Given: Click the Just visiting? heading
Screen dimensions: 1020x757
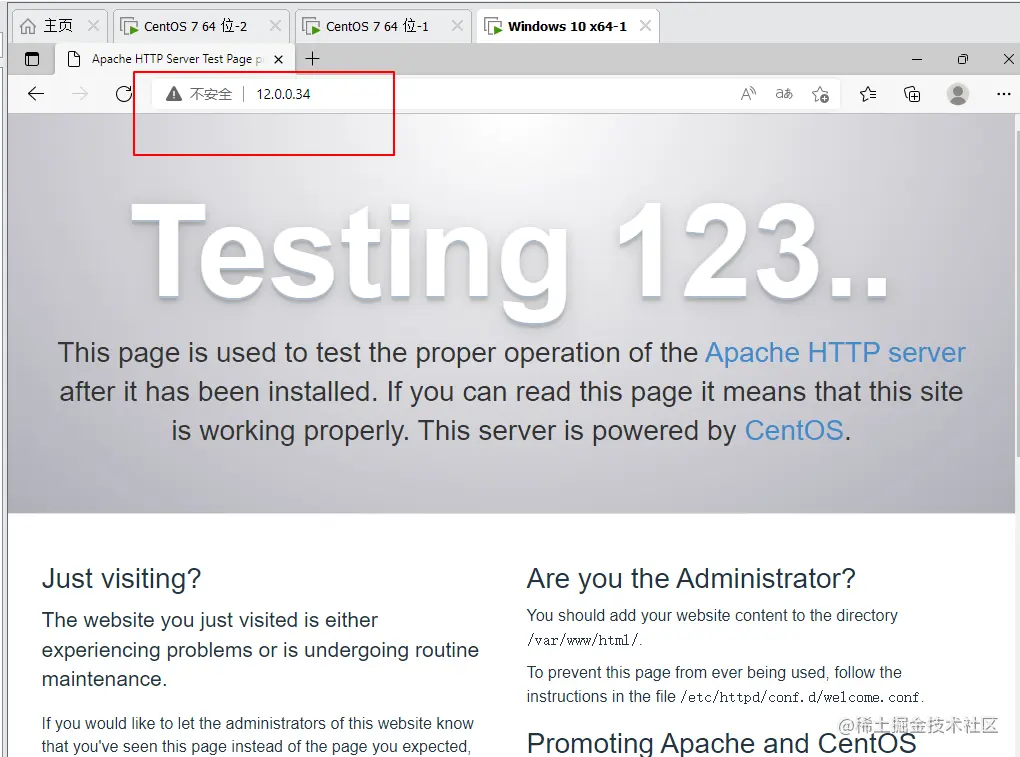Looking at the screenshot, I should 122,578.
